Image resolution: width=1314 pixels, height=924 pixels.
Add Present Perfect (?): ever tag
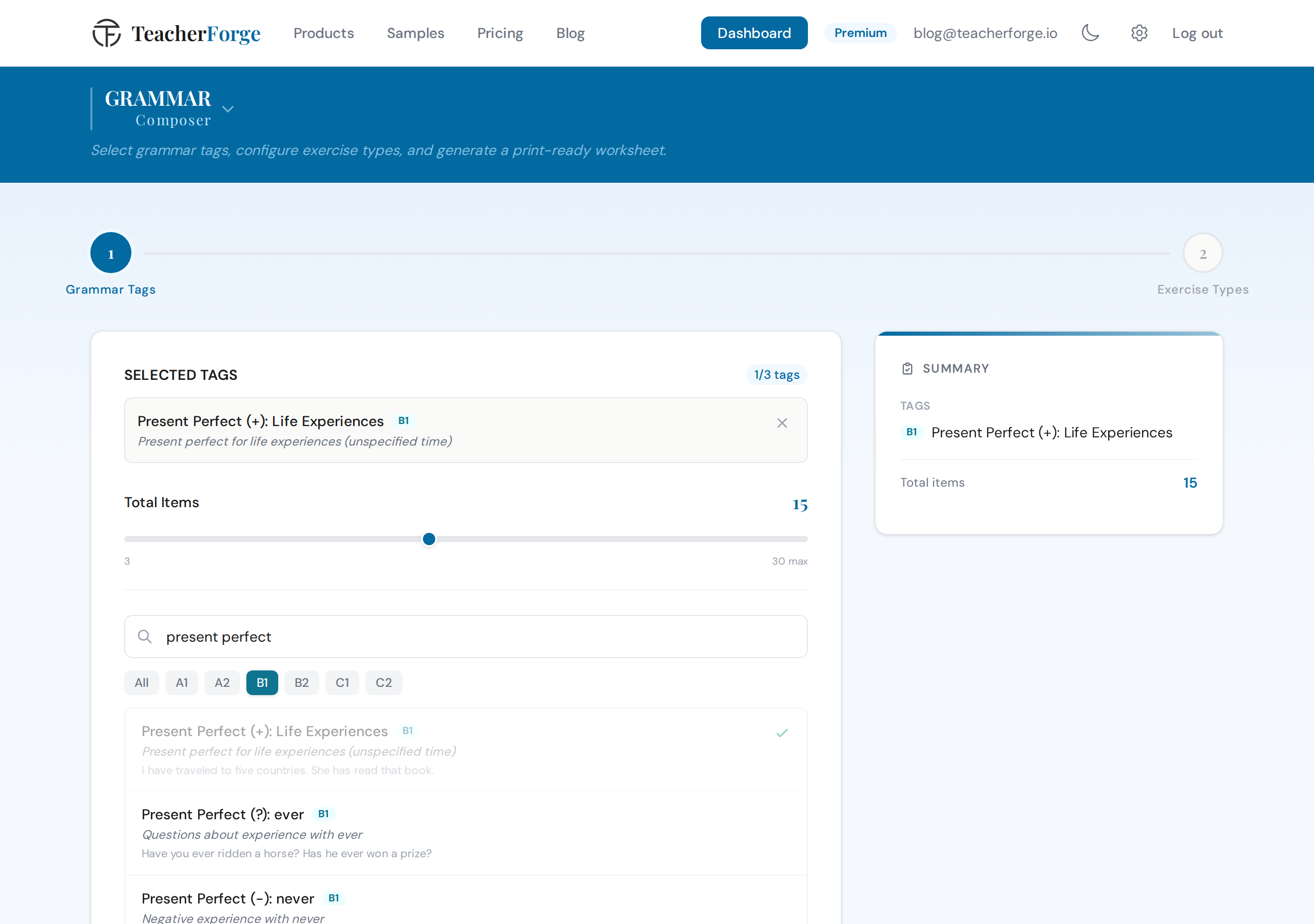click(466, 834)
